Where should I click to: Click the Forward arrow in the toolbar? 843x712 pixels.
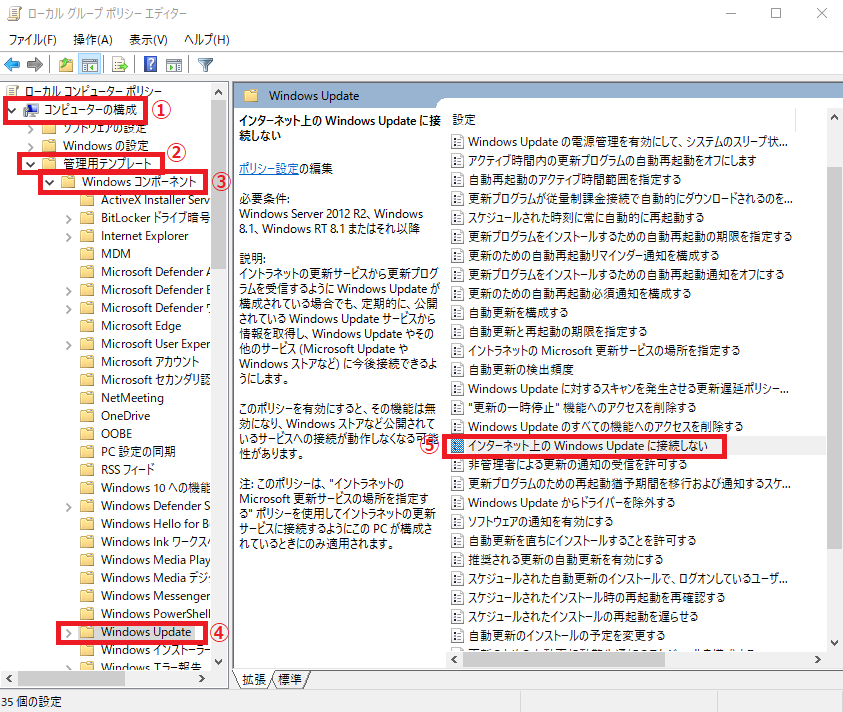click(35, 65)
